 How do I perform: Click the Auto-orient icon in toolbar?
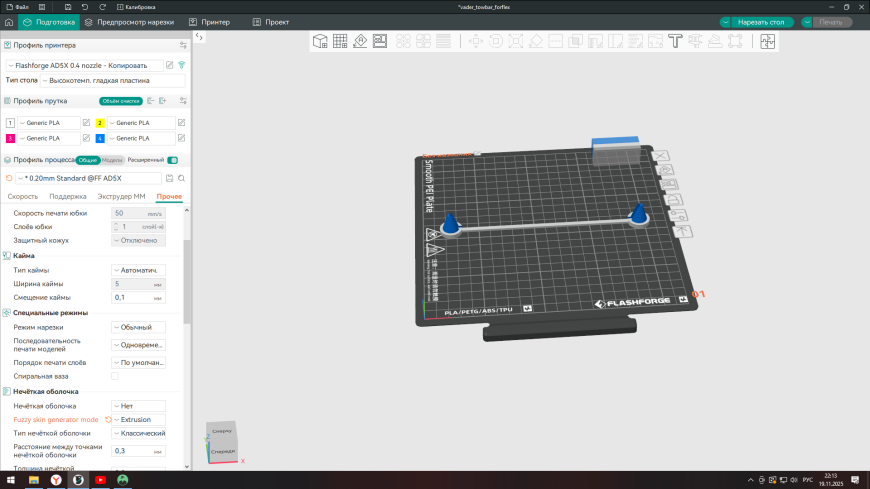point(360,41)
